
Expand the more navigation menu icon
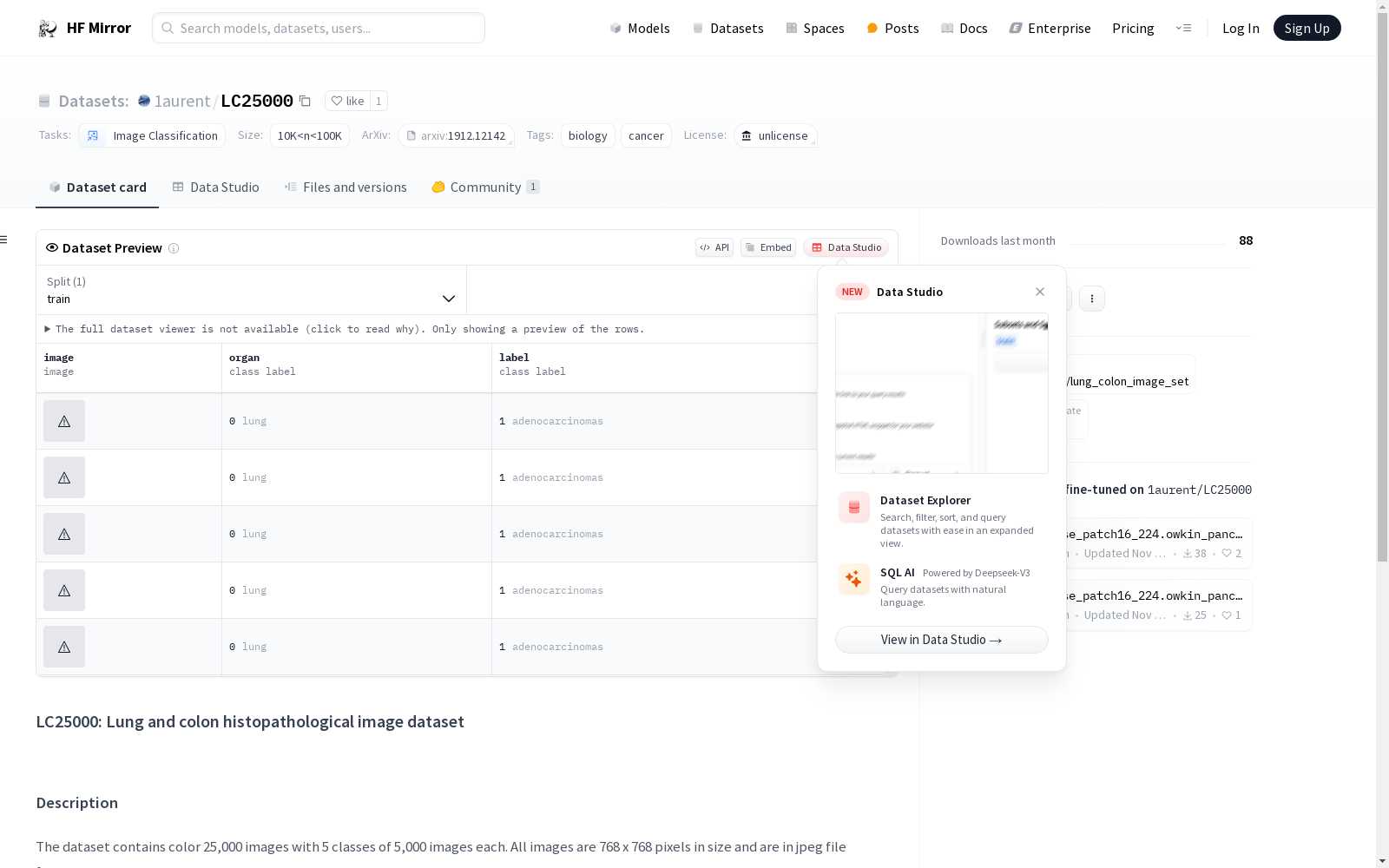coord(1183,28)
